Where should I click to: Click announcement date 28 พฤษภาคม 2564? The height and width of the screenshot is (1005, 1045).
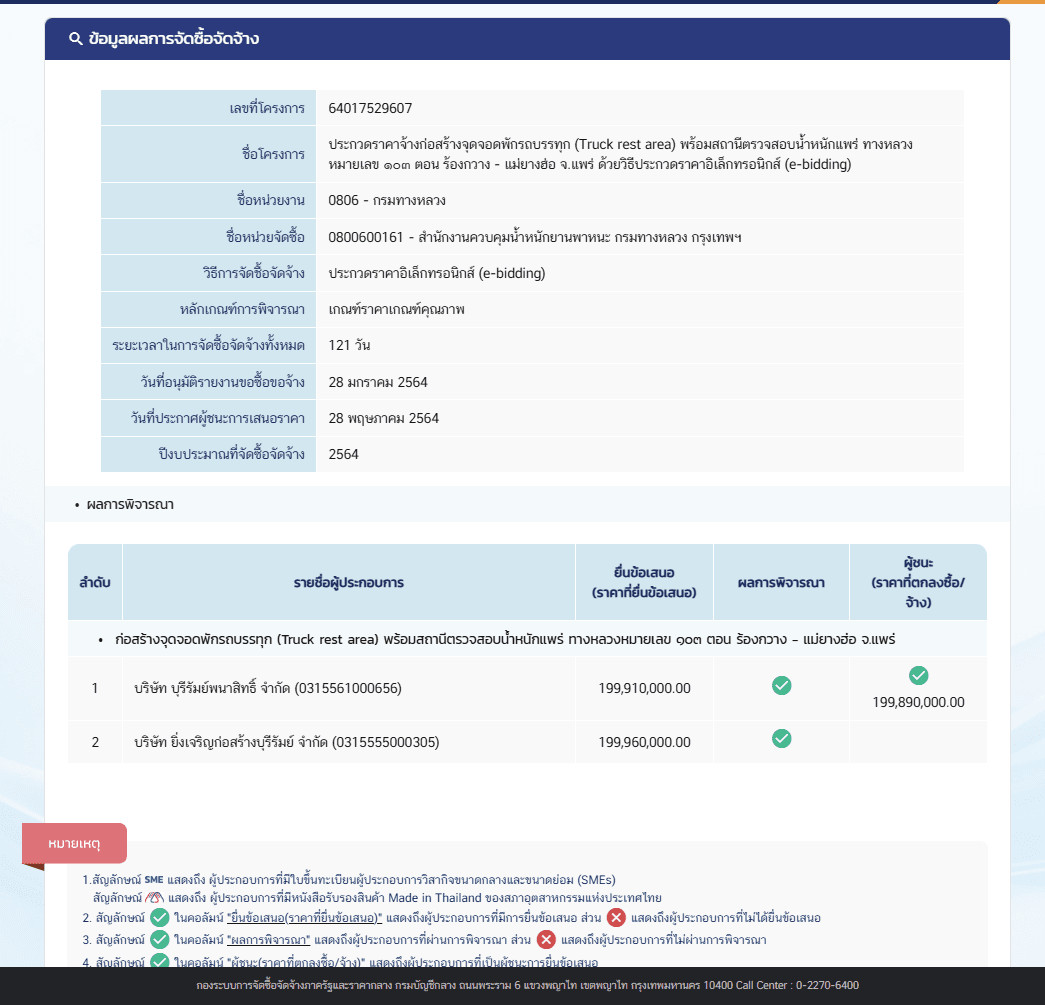pyautogui.click(x=383, y=418)
